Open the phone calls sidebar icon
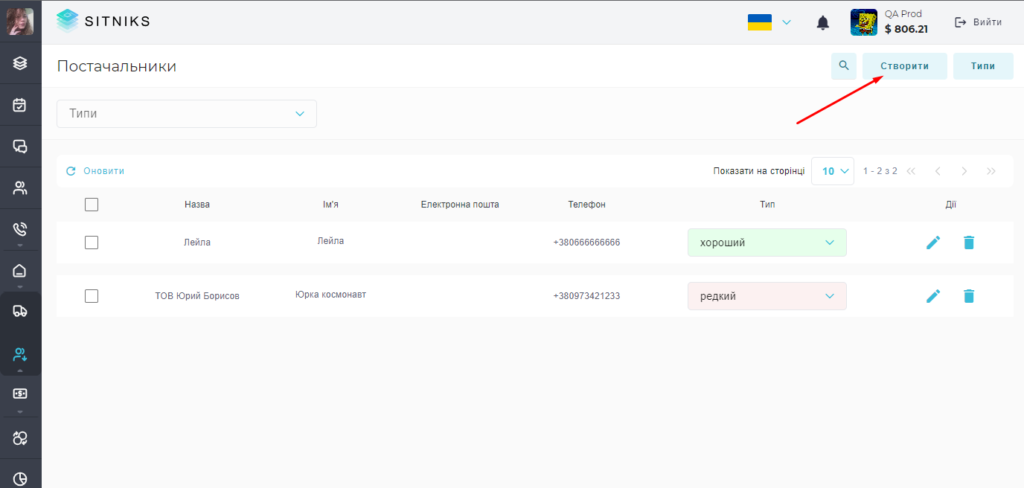This screenshot has height=488, width=1024. 20,229
